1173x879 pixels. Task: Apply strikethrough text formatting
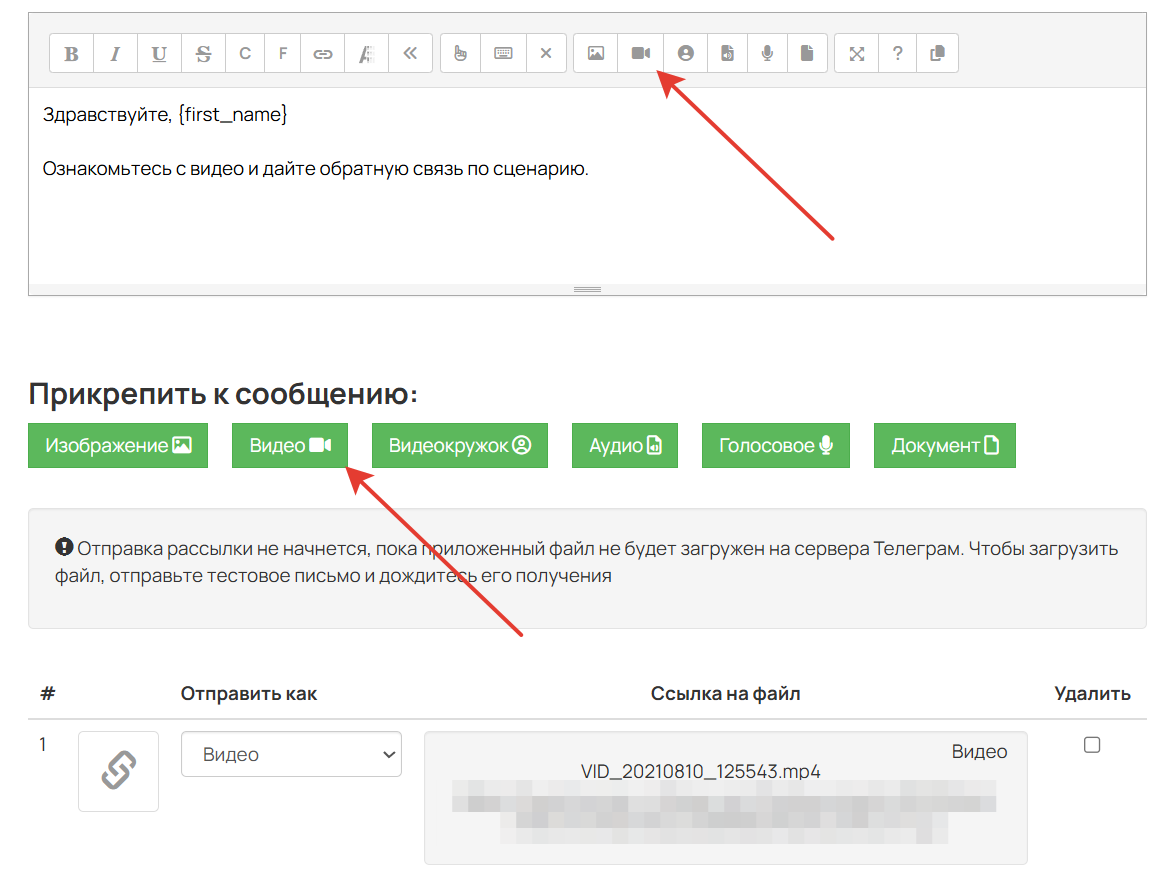[x=203, y=53]
